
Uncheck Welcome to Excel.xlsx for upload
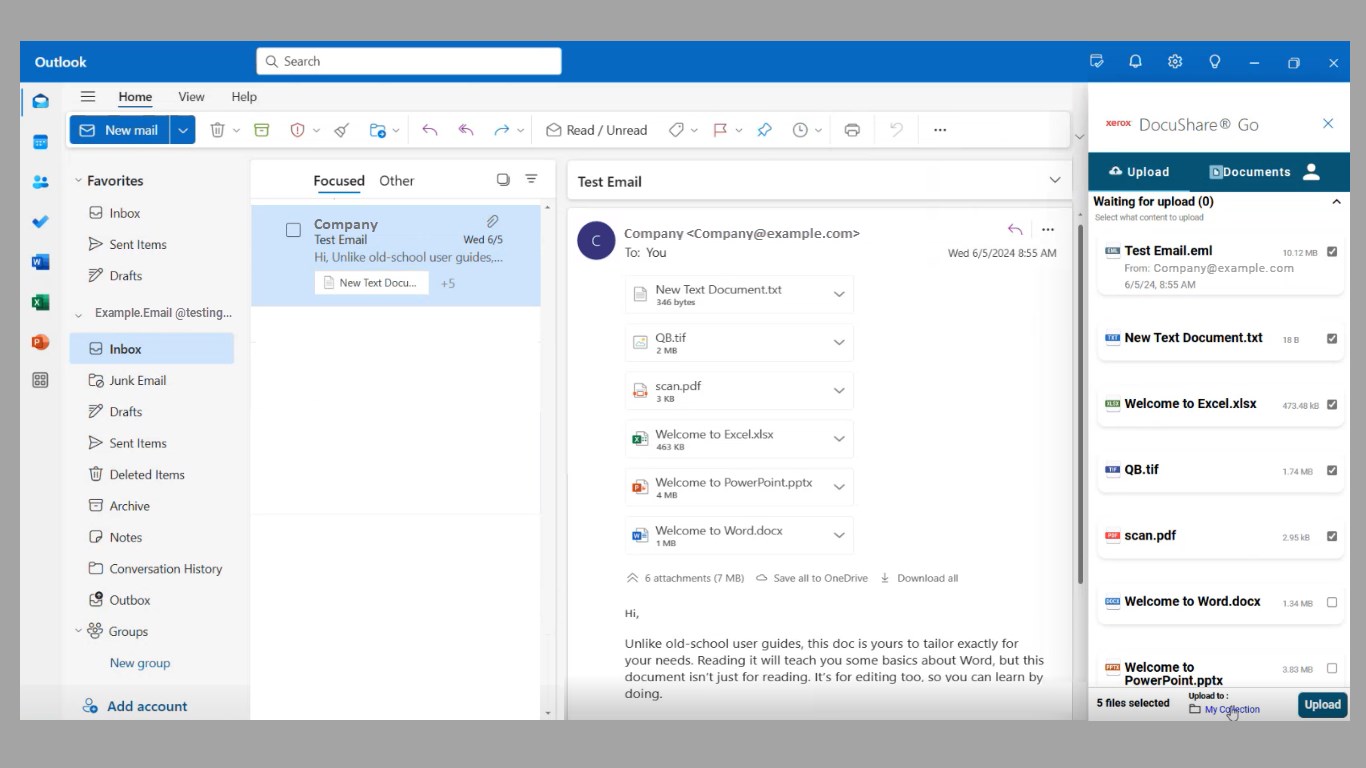[1332, 405]
